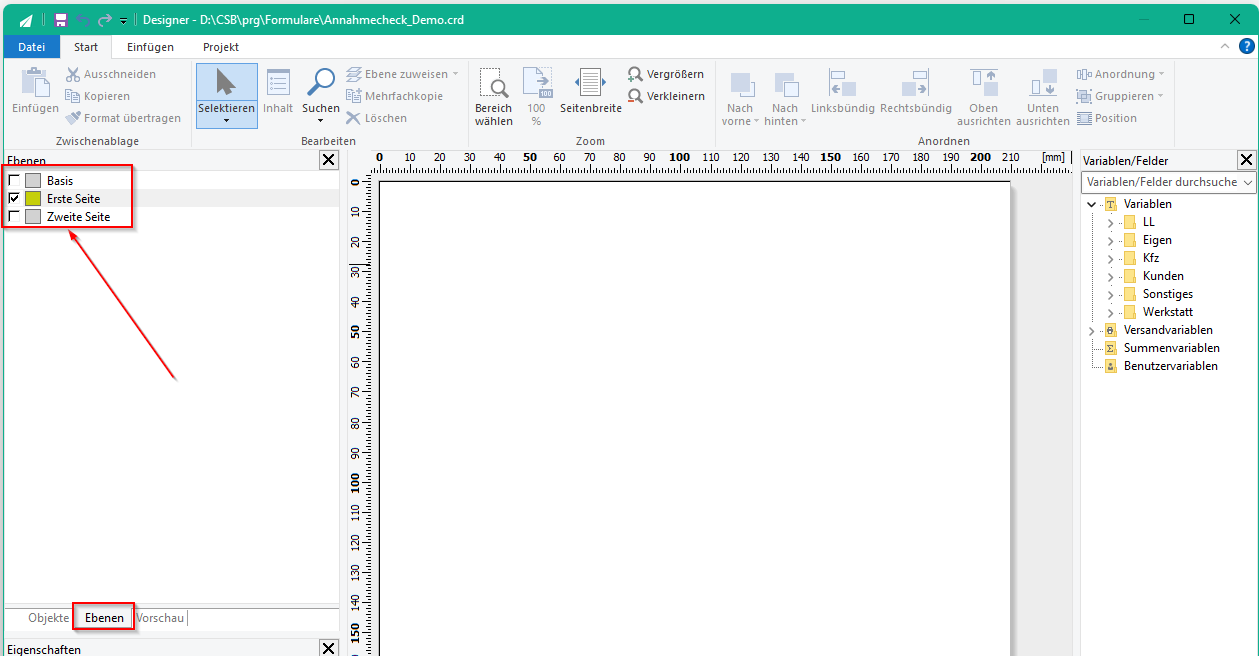Click the Einfügen paste icon
Viewport: 1259px width, 656px height.
pyautogui.click(x=35, y=83)
